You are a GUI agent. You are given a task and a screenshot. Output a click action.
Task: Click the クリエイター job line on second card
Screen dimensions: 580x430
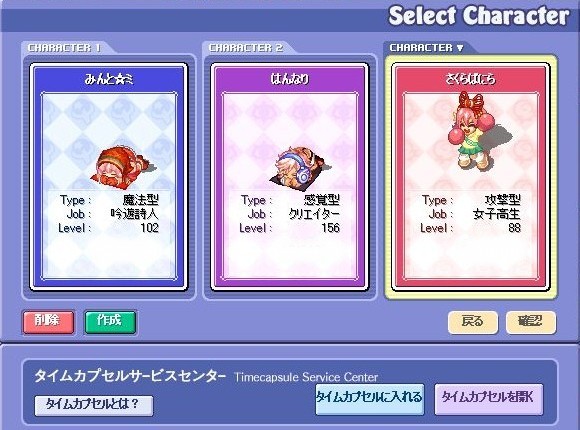(x=290, y=214)
